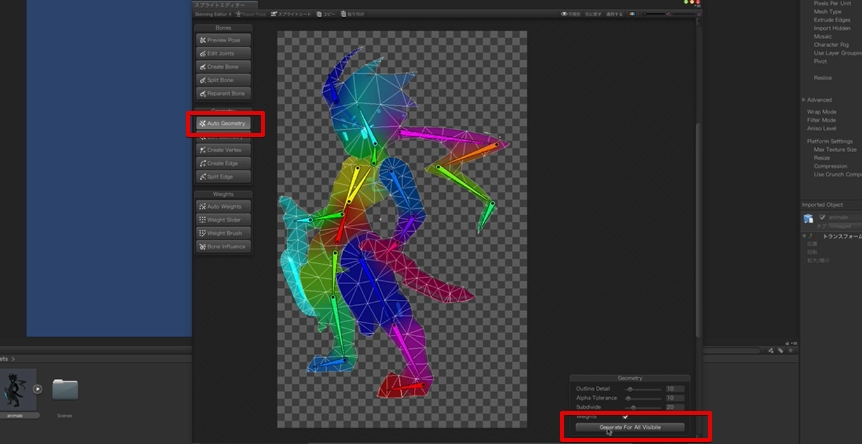Click the Auto Geometry tool
The width and height of the screenshot is (862, 445).
pos(223,123)
